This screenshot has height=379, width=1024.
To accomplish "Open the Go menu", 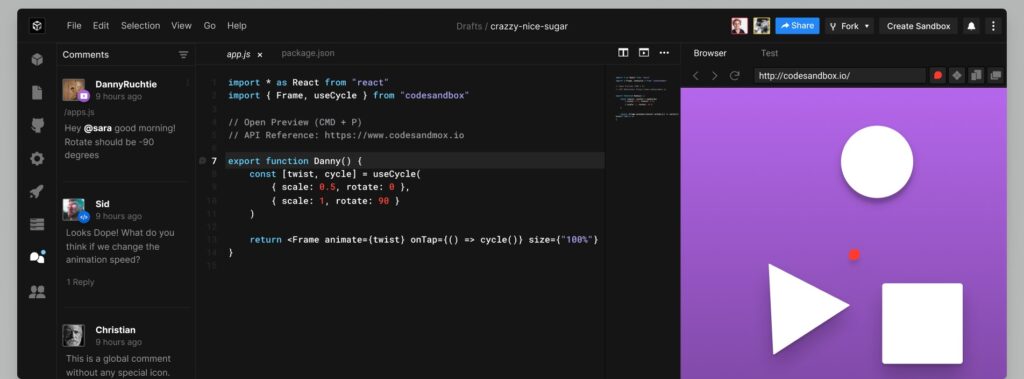I will click(x=210, y=25).
